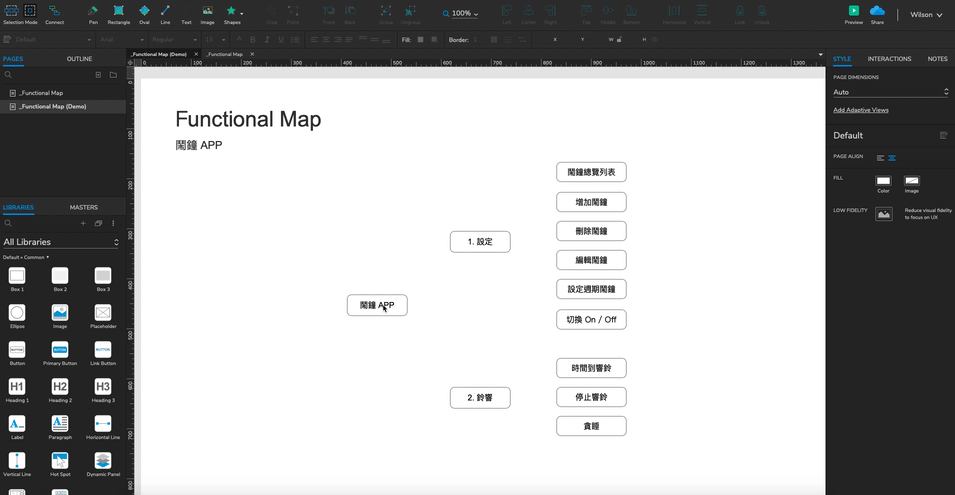Select the Label widget
Screen dimensions: 955x495
pyautogui.click(x=17, y=427)
